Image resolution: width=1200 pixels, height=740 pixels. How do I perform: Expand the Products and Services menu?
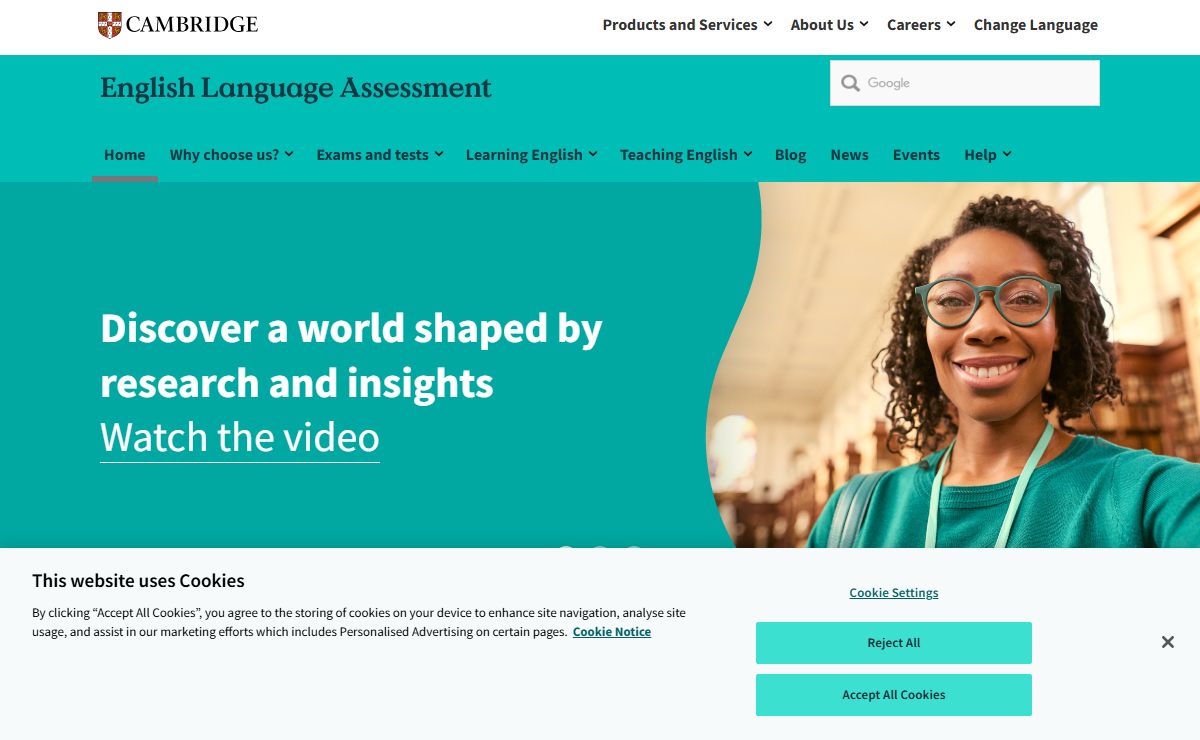(687, 25)
